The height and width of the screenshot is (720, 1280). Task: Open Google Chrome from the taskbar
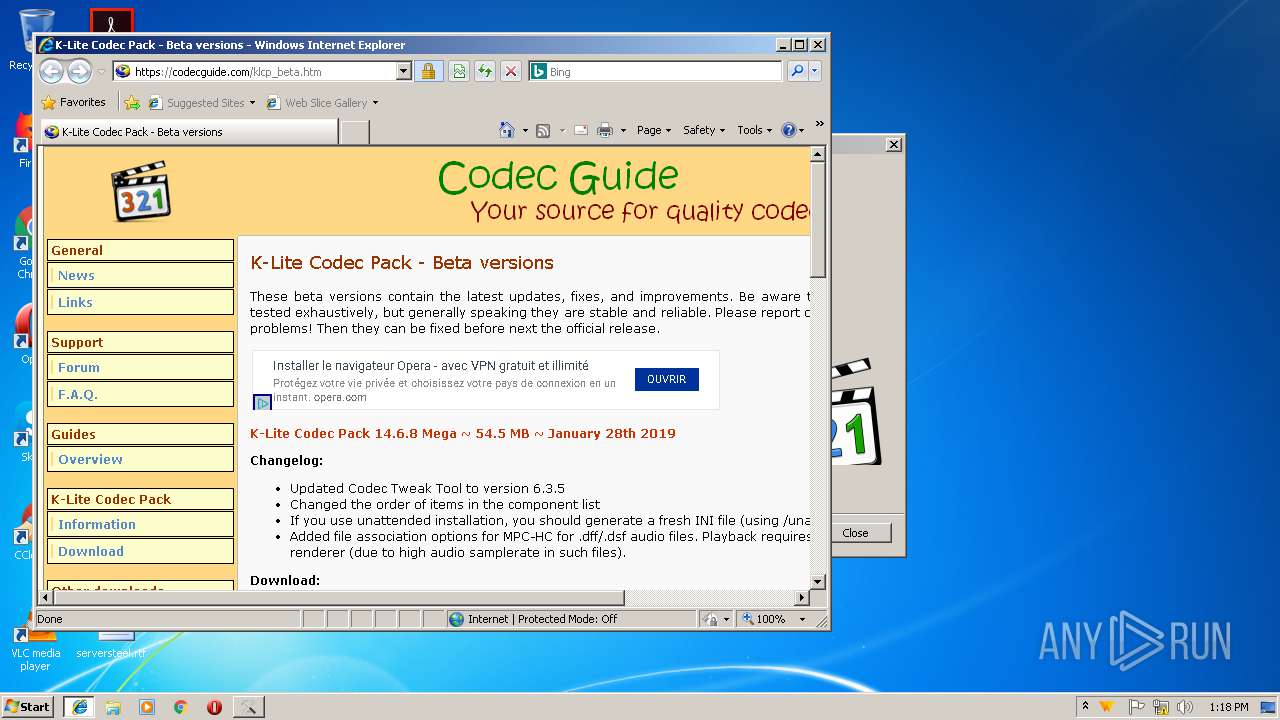181,706
